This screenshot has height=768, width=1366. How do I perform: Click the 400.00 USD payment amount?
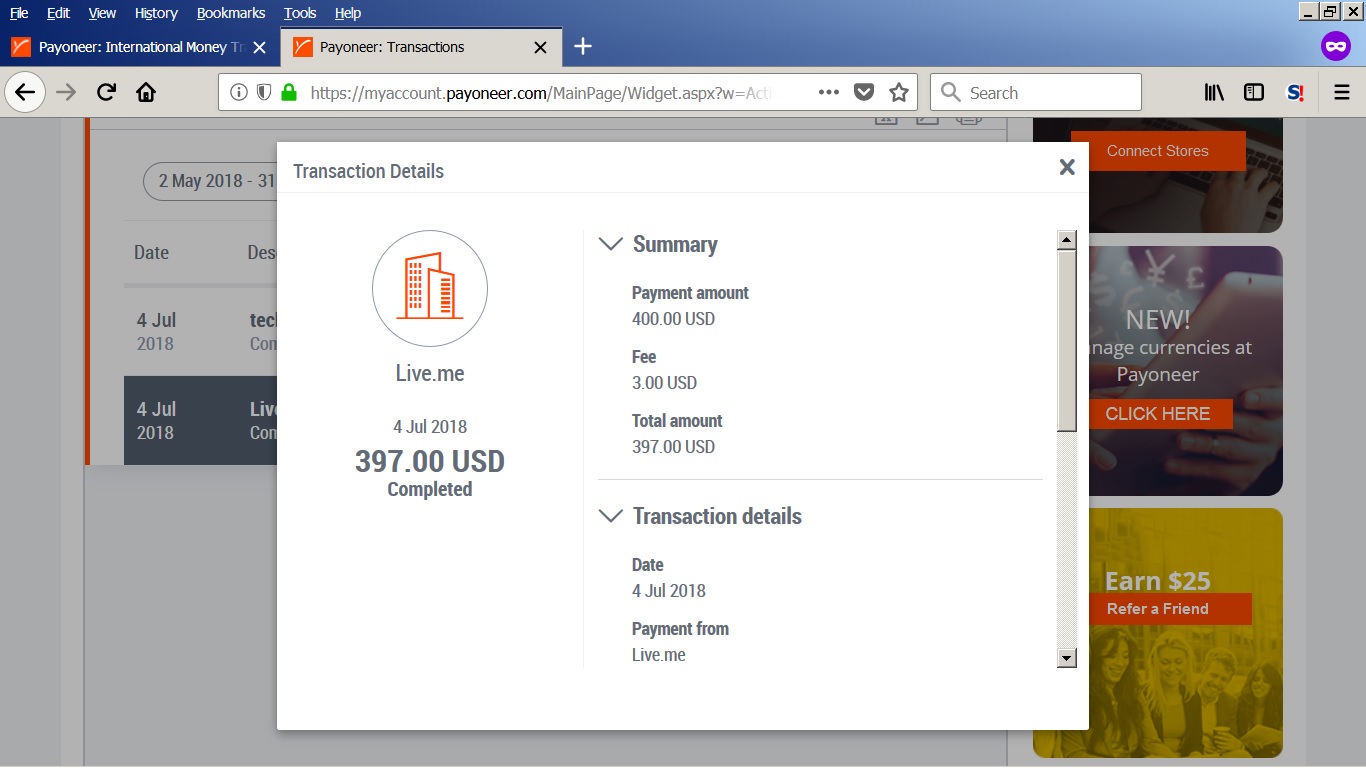tap(673, 319)
